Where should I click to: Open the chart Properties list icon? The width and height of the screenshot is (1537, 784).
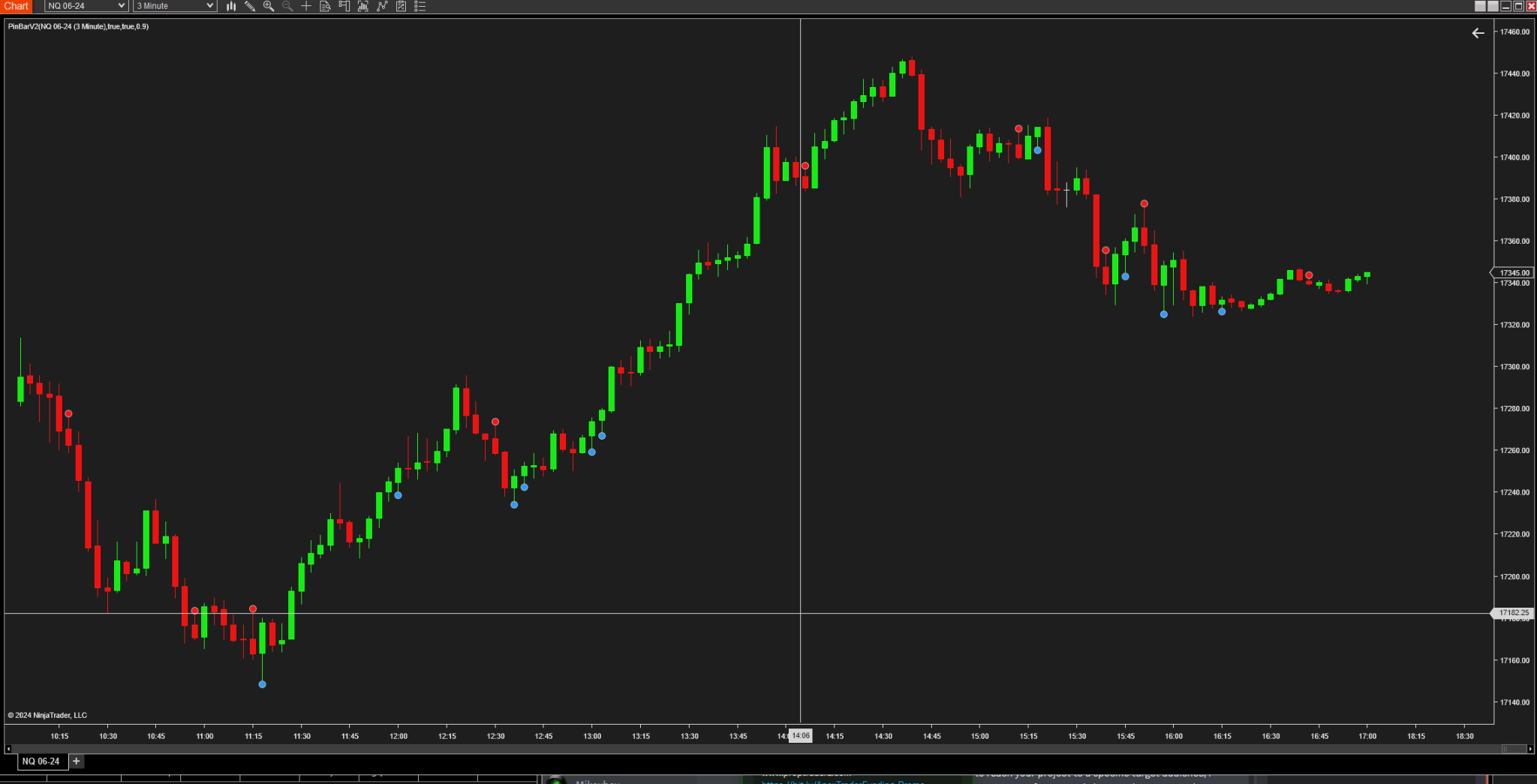(420, 6)
